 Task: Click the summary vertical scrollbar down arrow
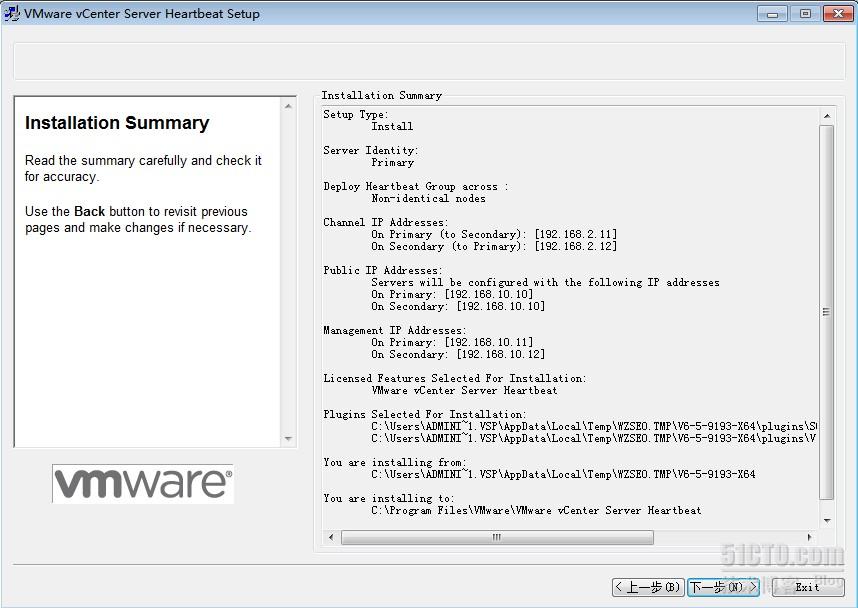(827, 520)
